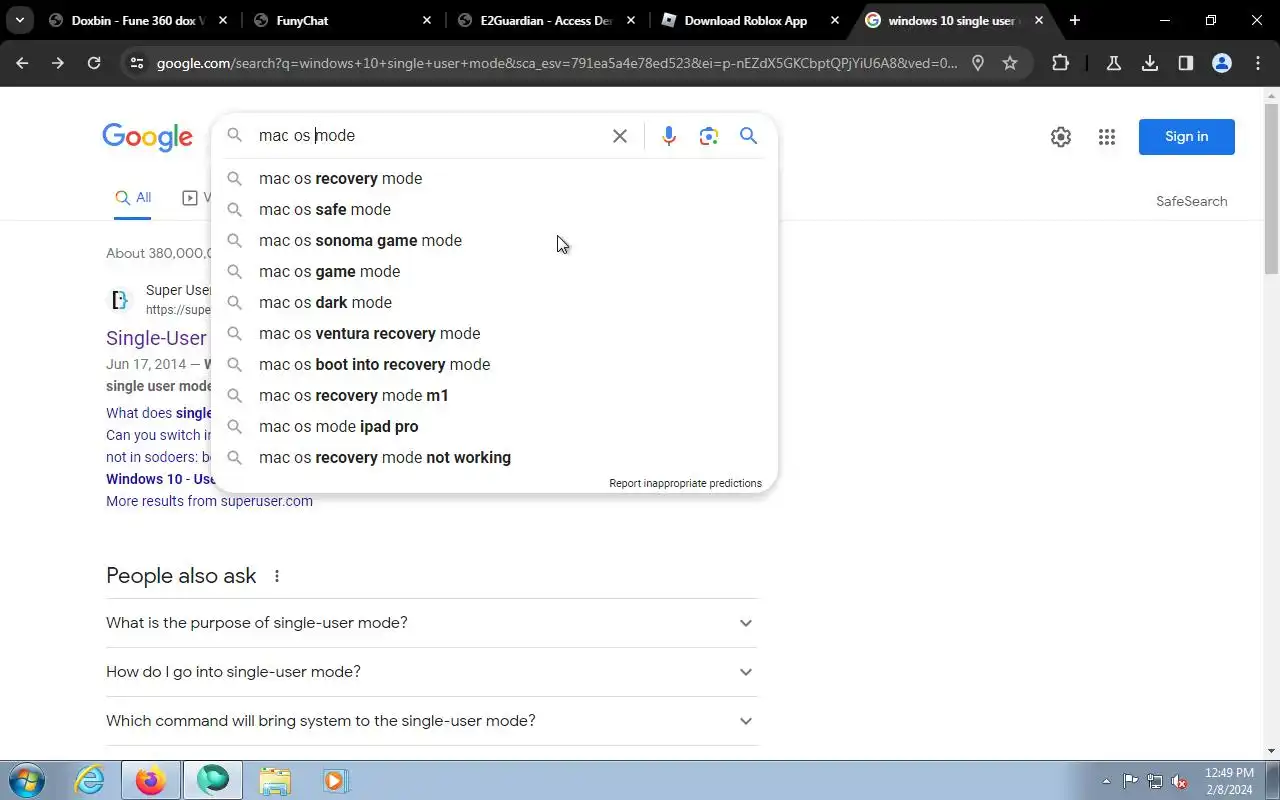Close the FunyChat tab

[427, 20]
